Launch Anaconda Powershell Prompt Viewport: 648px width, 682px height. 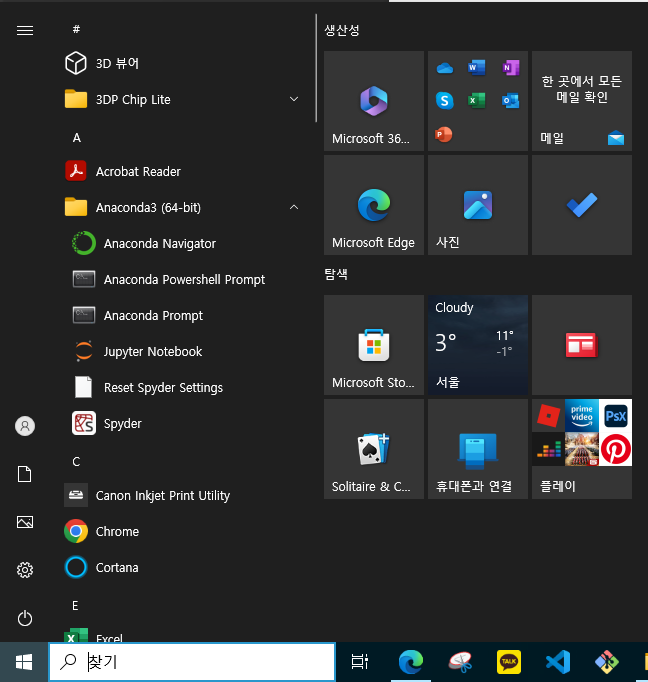183,280
